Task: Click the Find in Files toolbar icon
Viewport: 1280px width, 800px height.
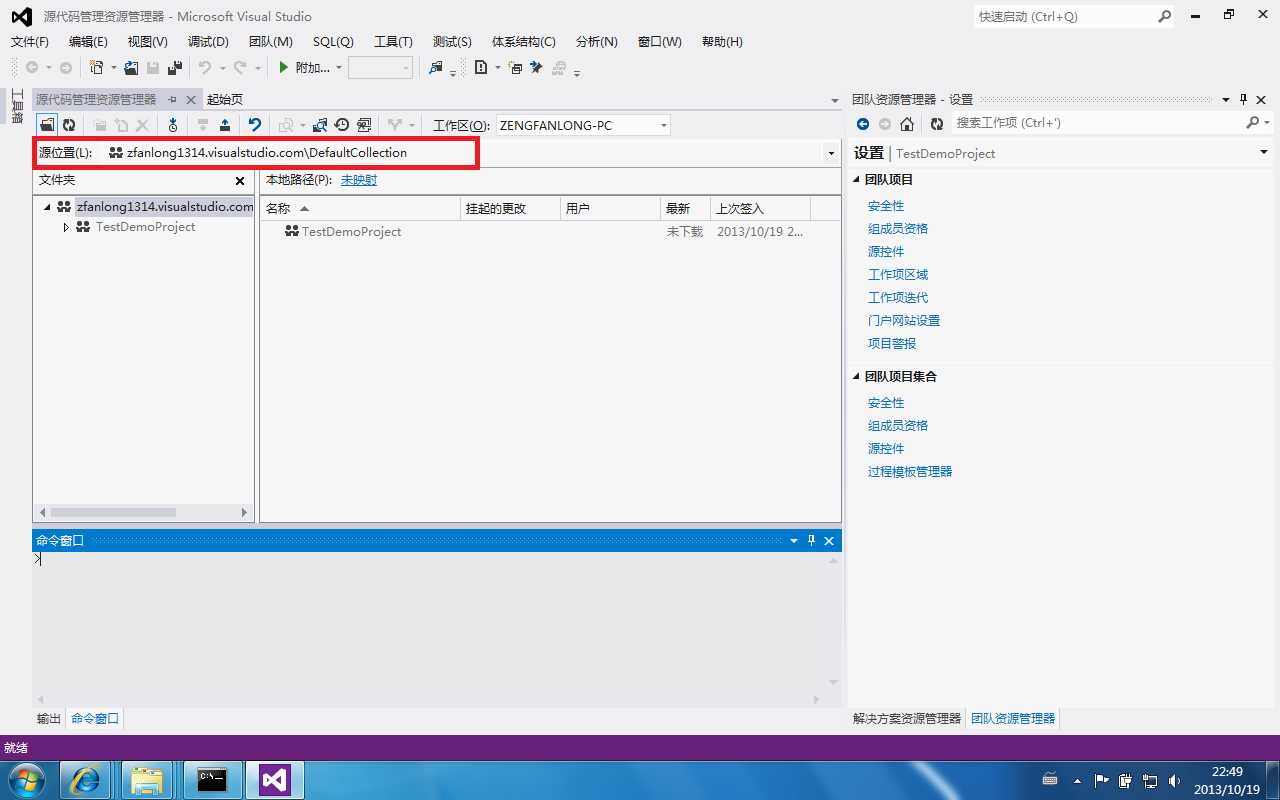Action: [x=435, y=68]
